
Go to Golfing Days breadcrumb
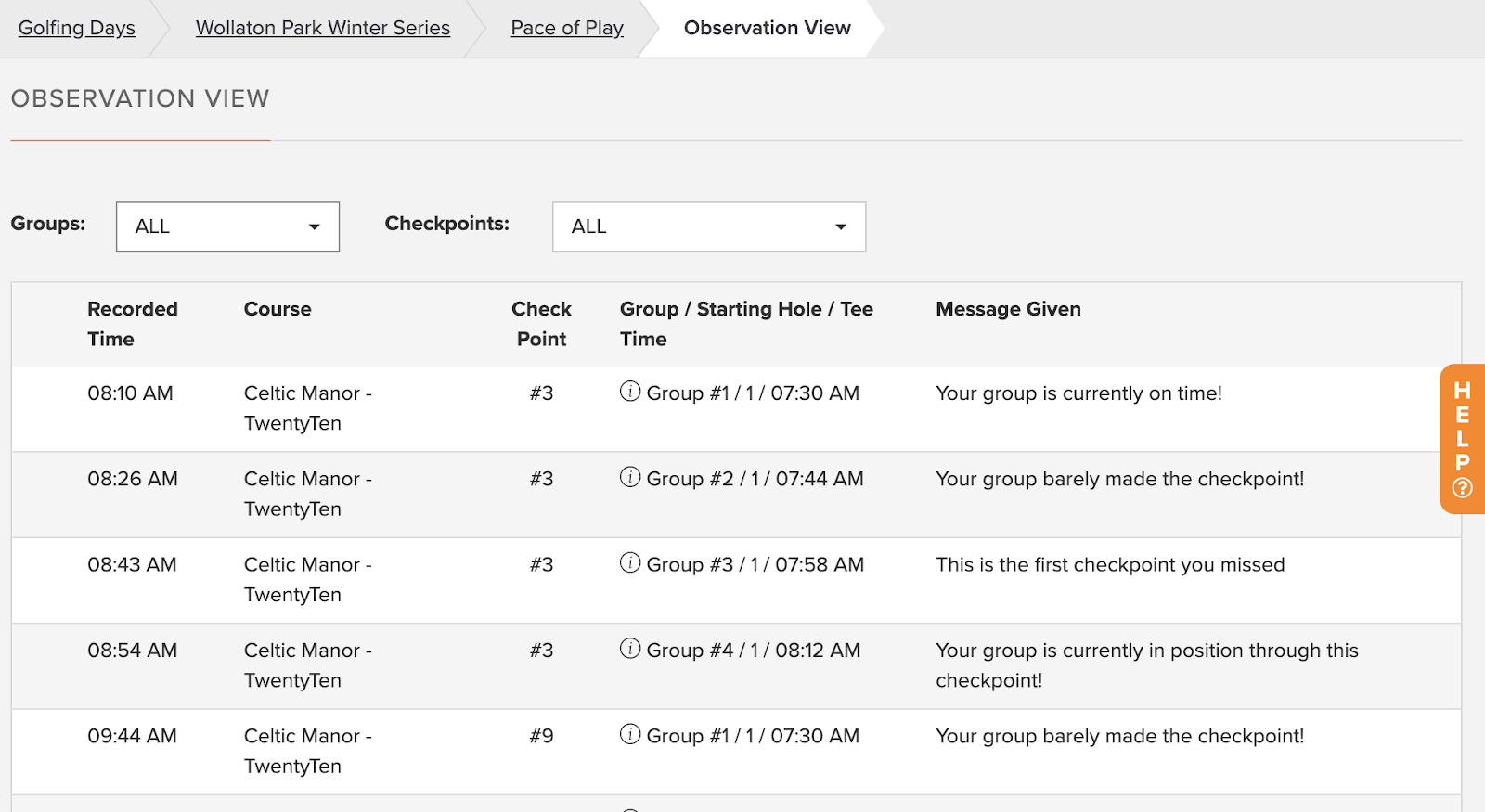[x=77, y=28]
